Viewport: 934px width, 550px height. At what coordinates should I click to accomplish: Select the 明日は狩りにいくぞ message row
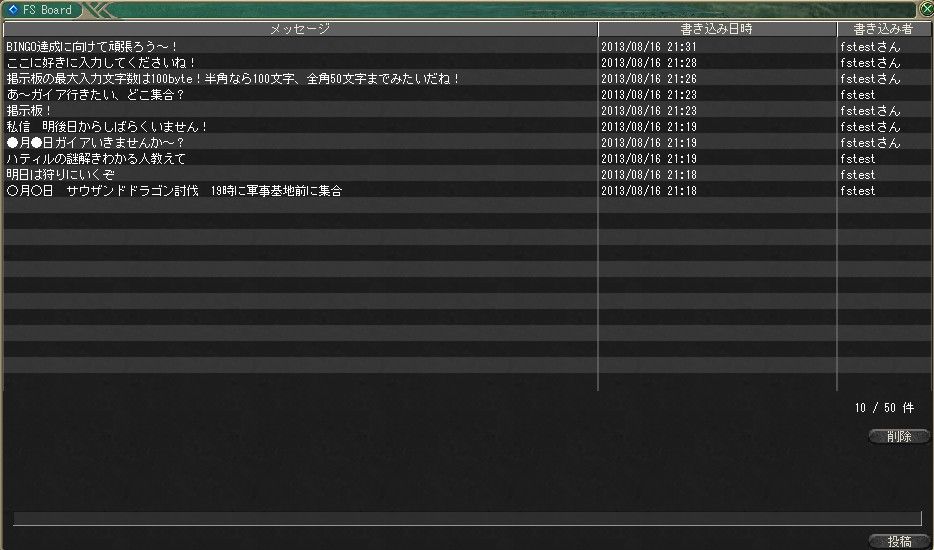point(467,175)
